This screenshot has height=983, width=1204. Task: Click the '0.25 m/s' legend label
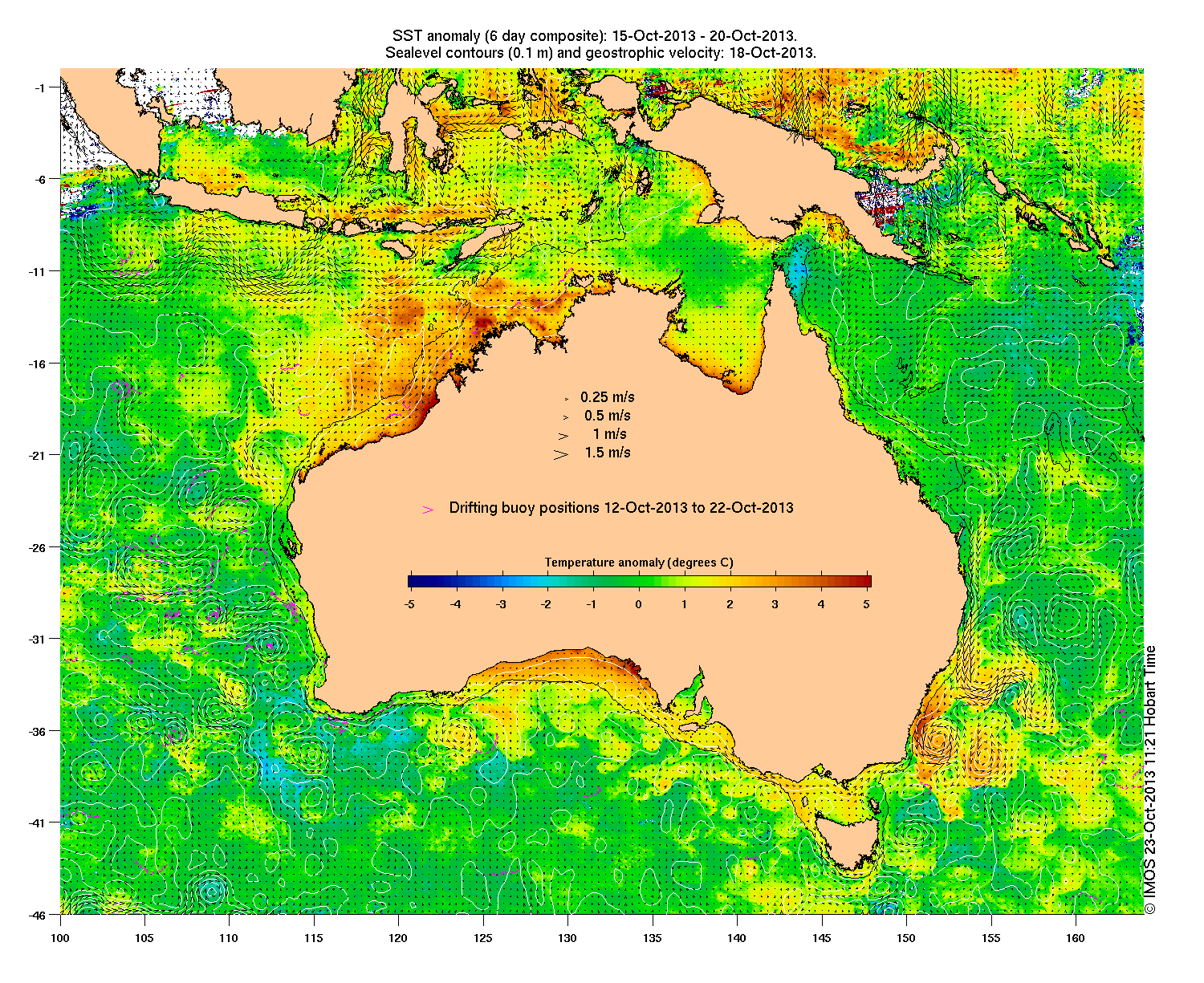click(608, 397)
